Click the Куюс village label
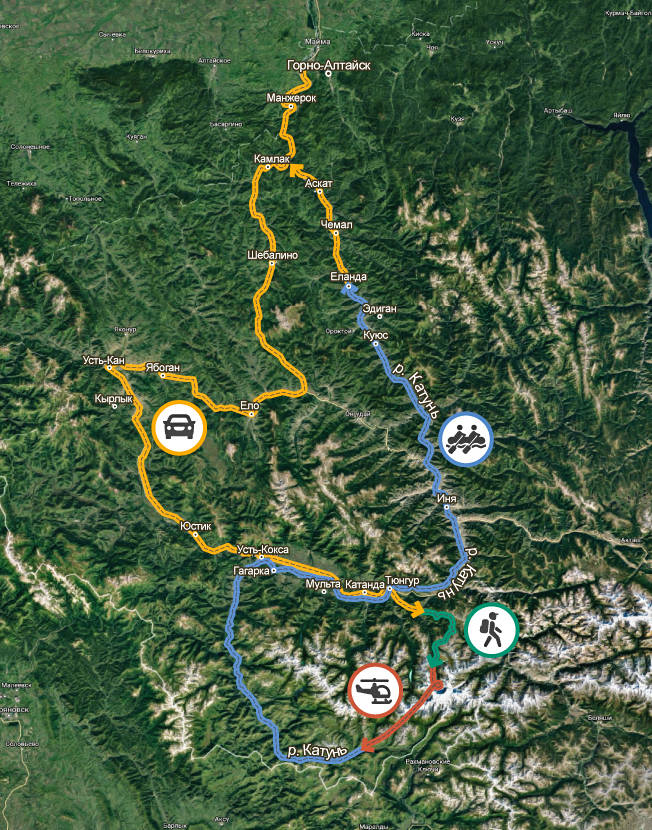The height and width of the screenshot is (830, 652). (x=376, y=336)
